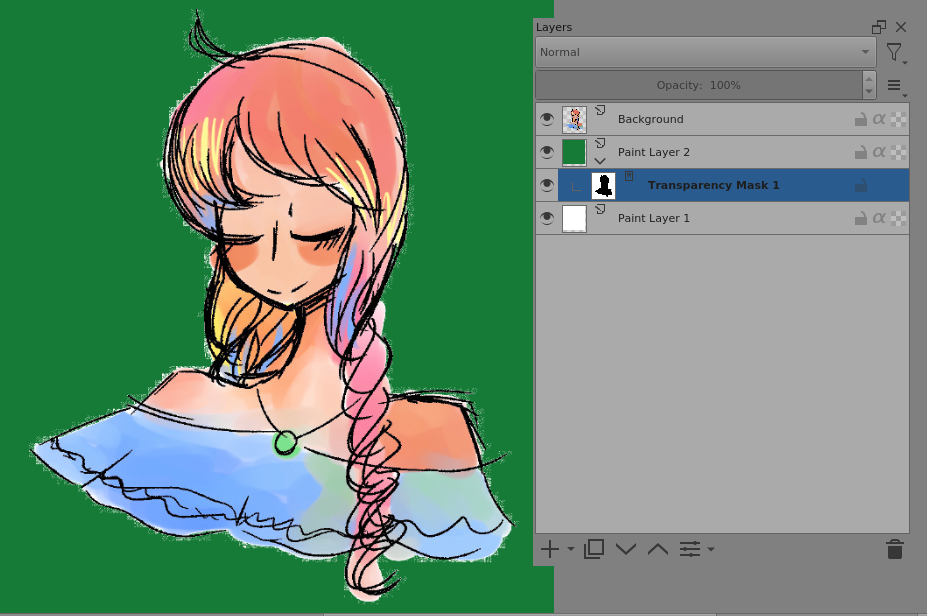Toggle inherit alpha on Paint Layer 1

coord(879,219)
